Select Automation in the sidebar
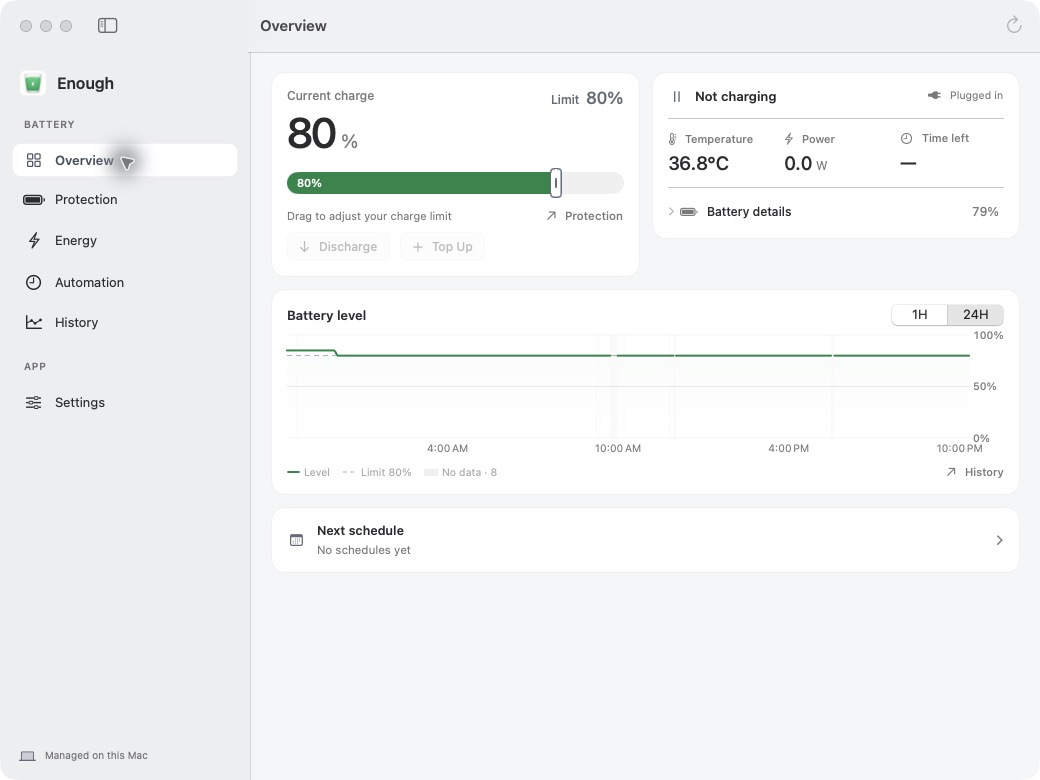 point(125,283)
